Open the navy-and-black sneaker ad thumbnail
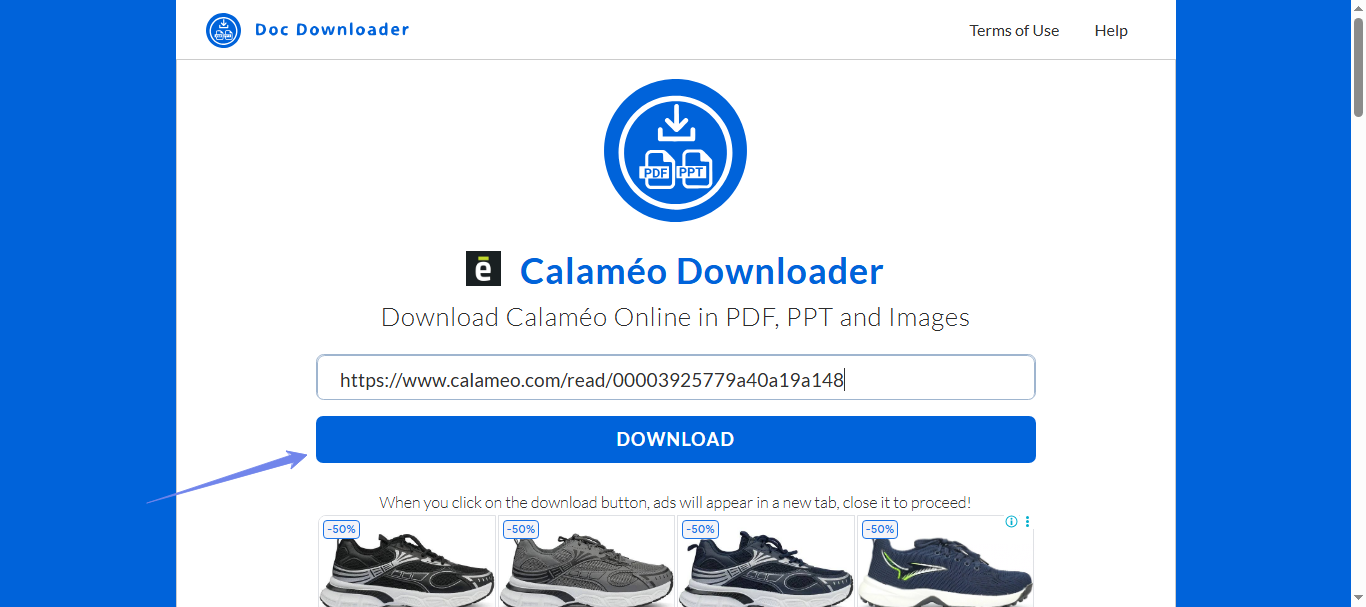 (766, 562)
